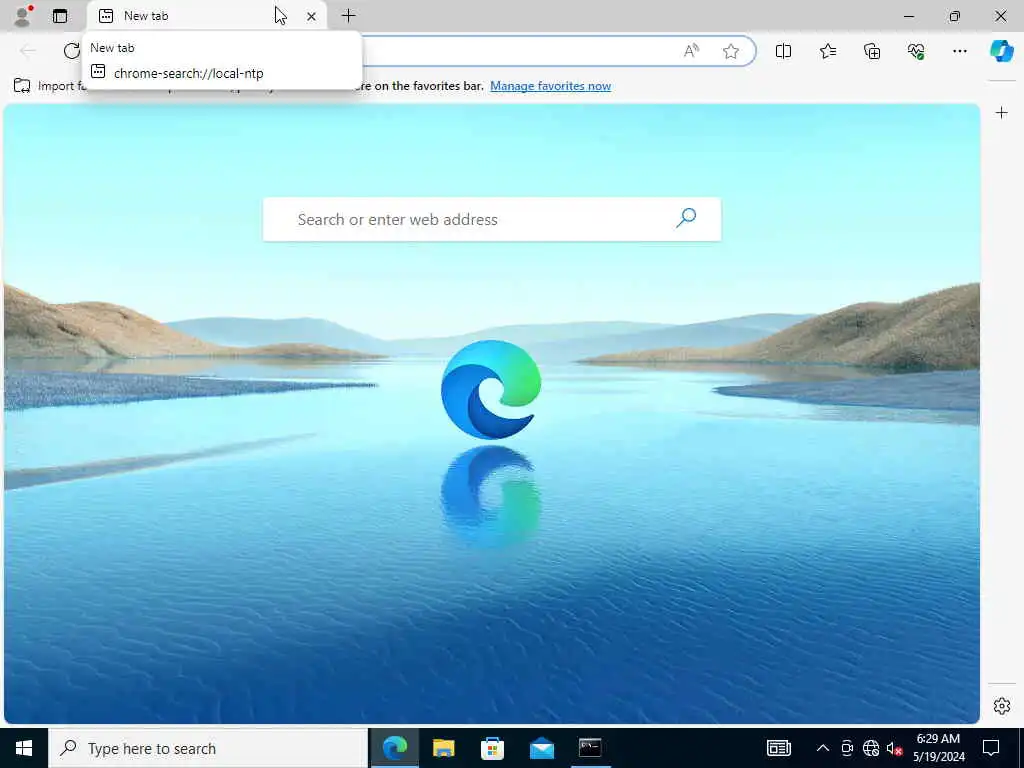Open Microsoft Store from taskbar

pos(492,748)
